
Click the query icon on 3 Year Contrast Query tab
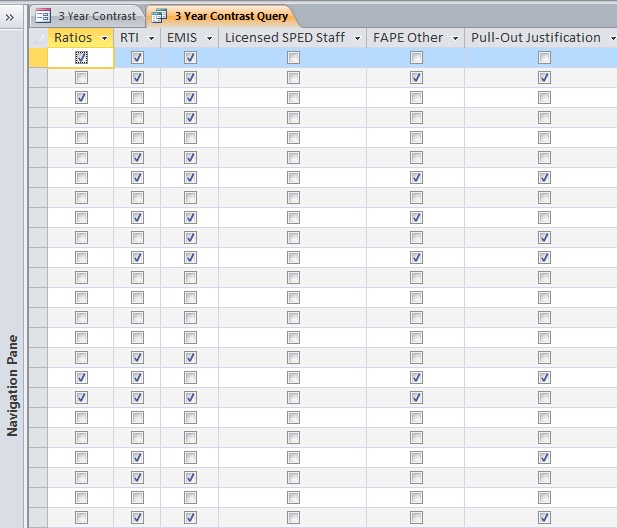pos(159,16)
